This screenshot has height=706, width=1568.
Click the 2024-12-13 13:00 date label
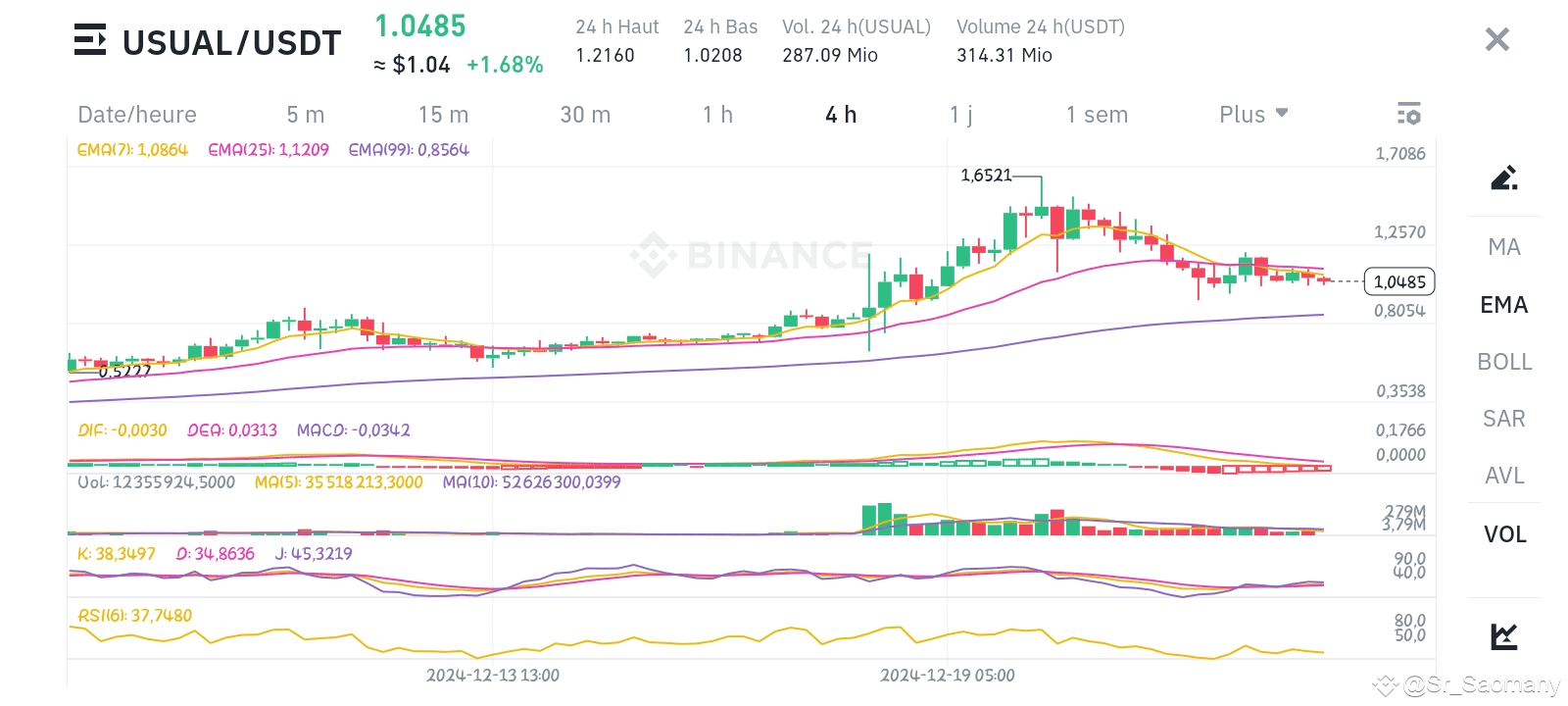click(493, 676)
